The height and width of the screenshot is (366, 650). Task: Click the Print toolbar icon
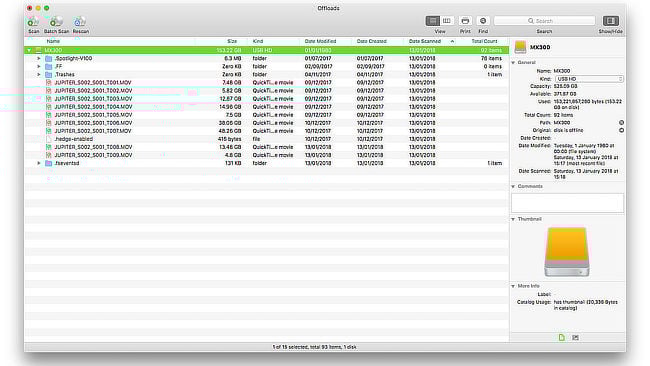point(465,21)
